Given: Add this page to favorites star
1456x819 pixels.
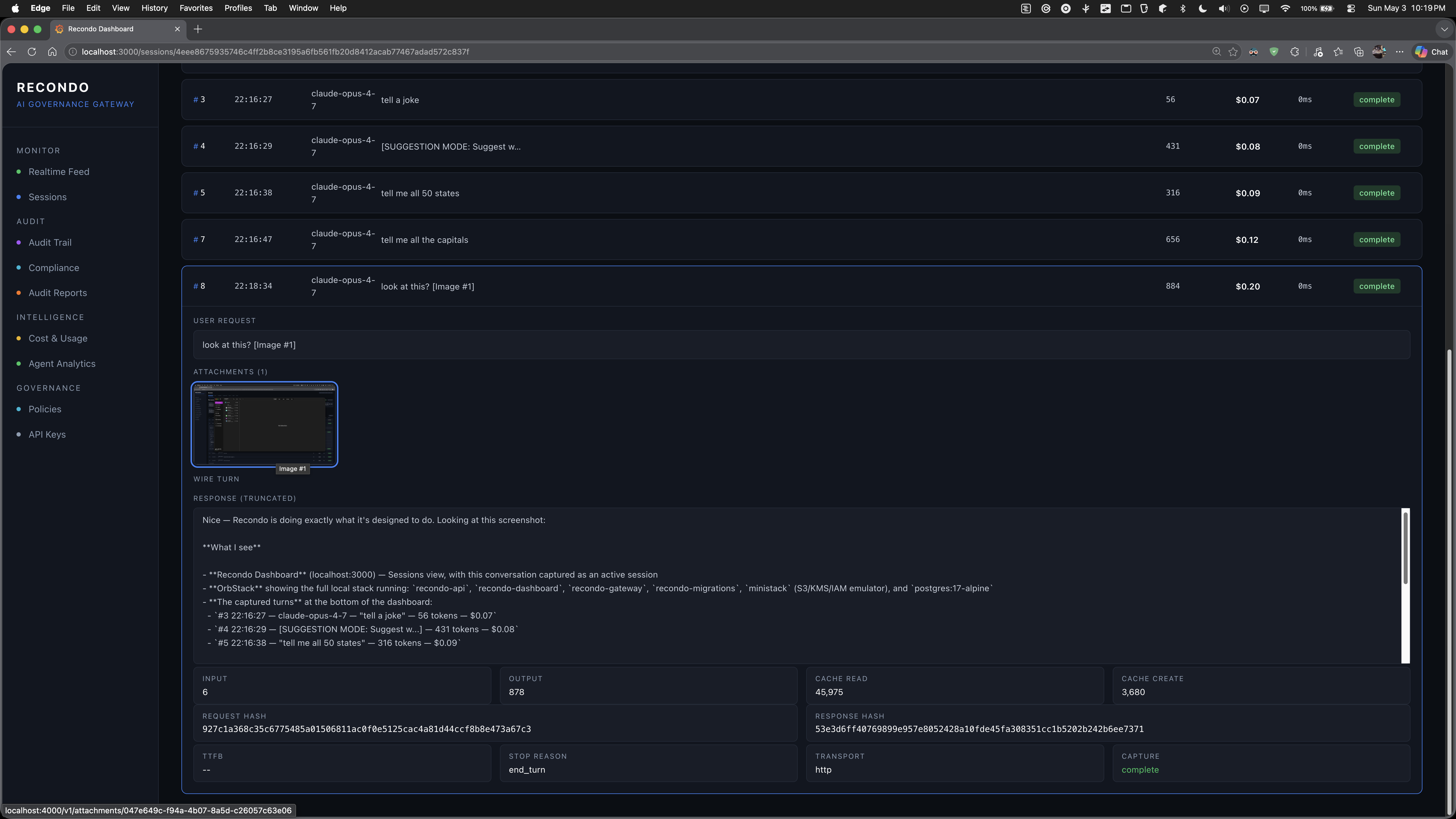Looking at the screenshot, I should (x=1233, y=51).
